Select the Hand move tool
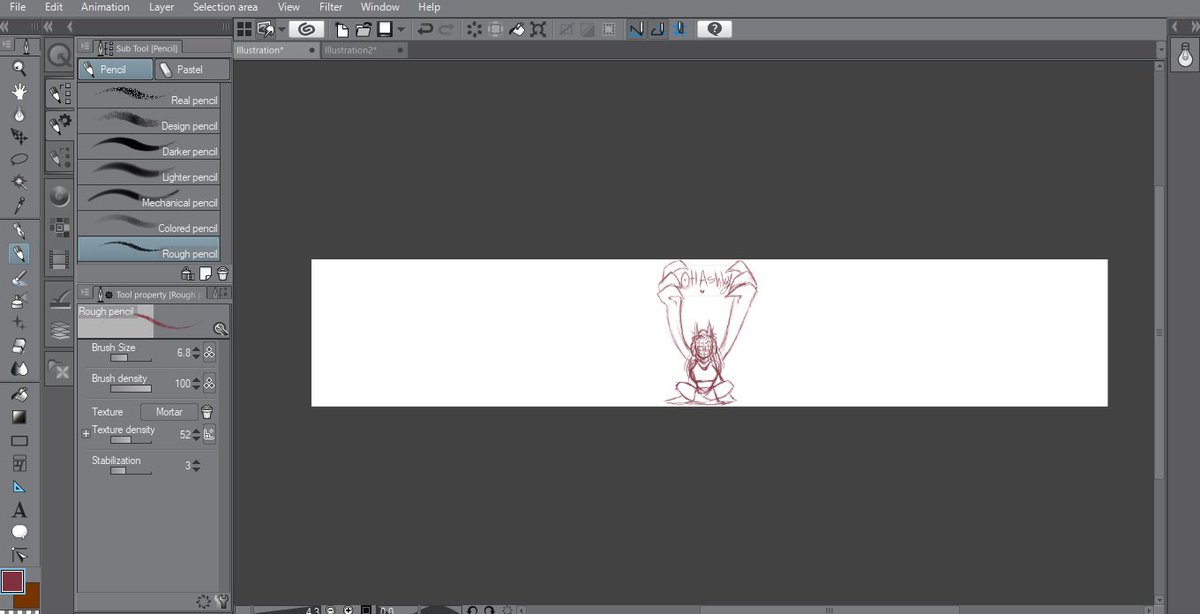 (18, 91)
